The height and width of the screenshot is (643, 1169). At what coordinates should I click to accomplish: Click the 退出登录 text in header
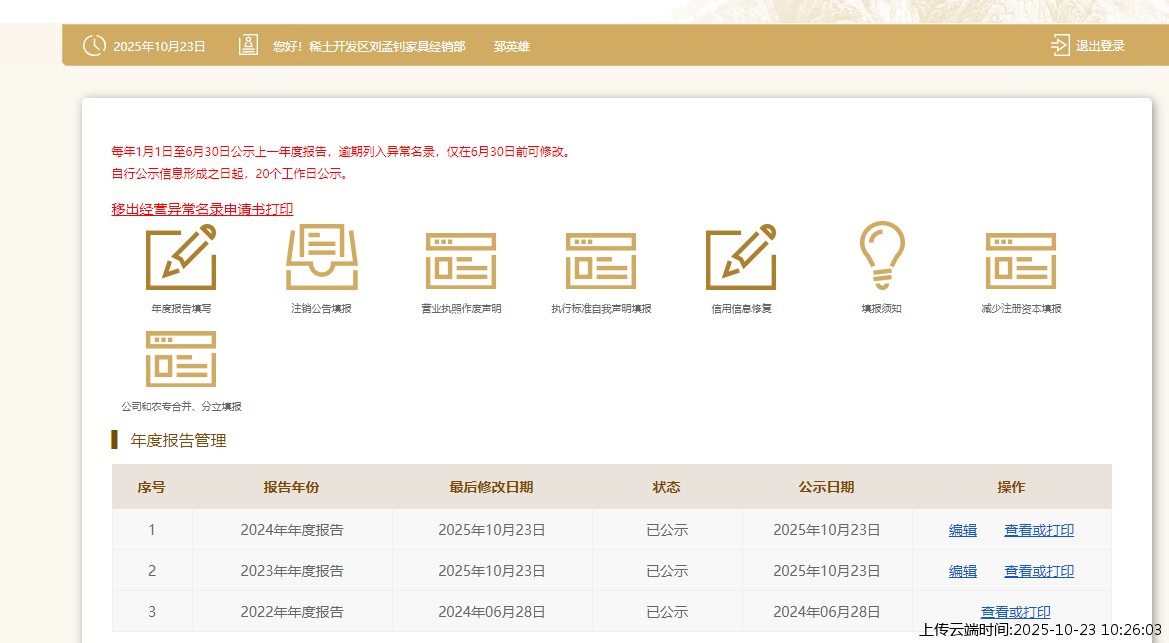1100,46
